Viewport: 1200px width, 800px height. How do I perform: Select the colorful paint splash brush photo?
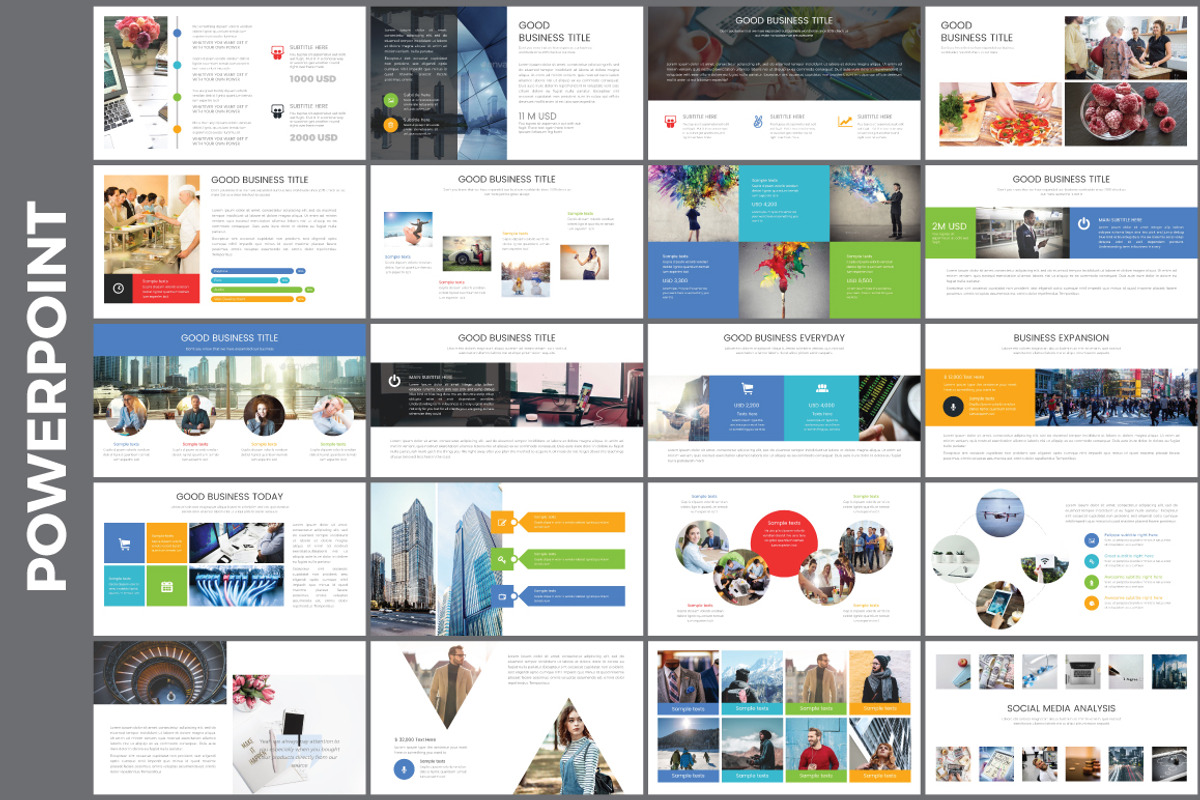[783, 279]
